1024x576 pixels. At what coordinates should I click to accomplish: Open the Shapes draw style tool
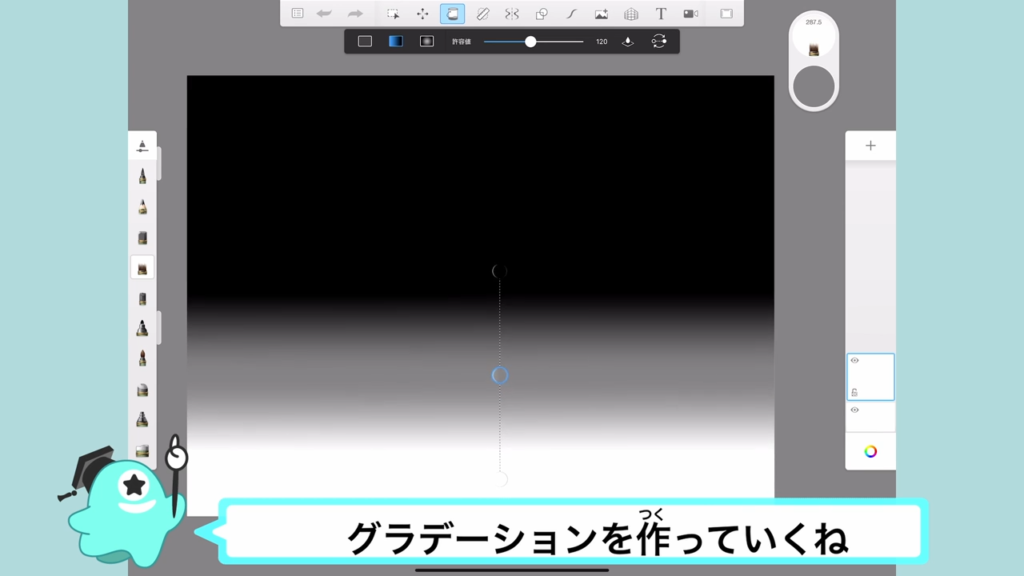[541, 14]
